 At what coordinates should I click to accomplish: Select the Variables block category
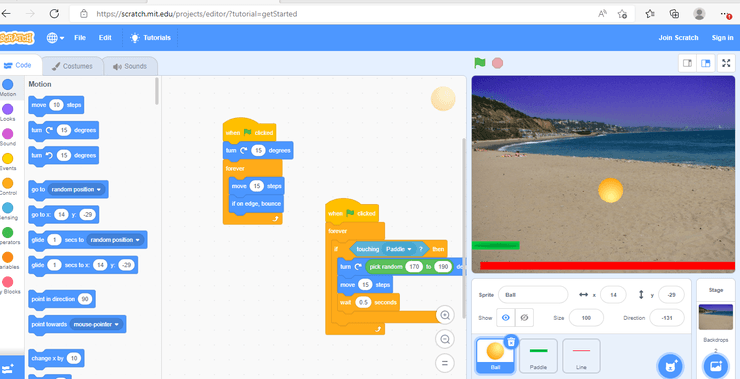(x=8, y=261)
